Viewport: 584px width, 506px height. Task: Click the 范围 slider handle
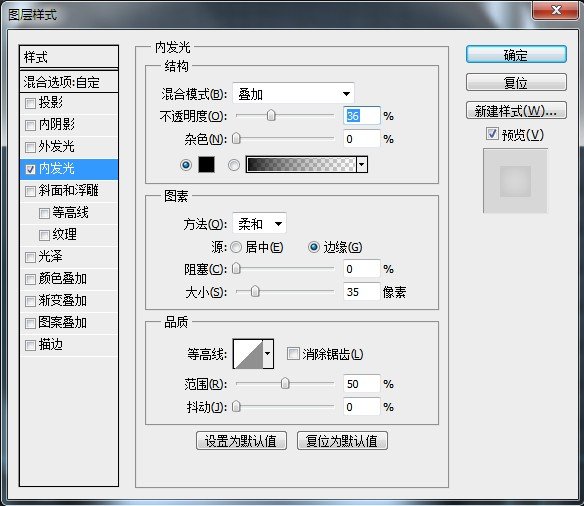pyautogui.click(x=285, y=383)
